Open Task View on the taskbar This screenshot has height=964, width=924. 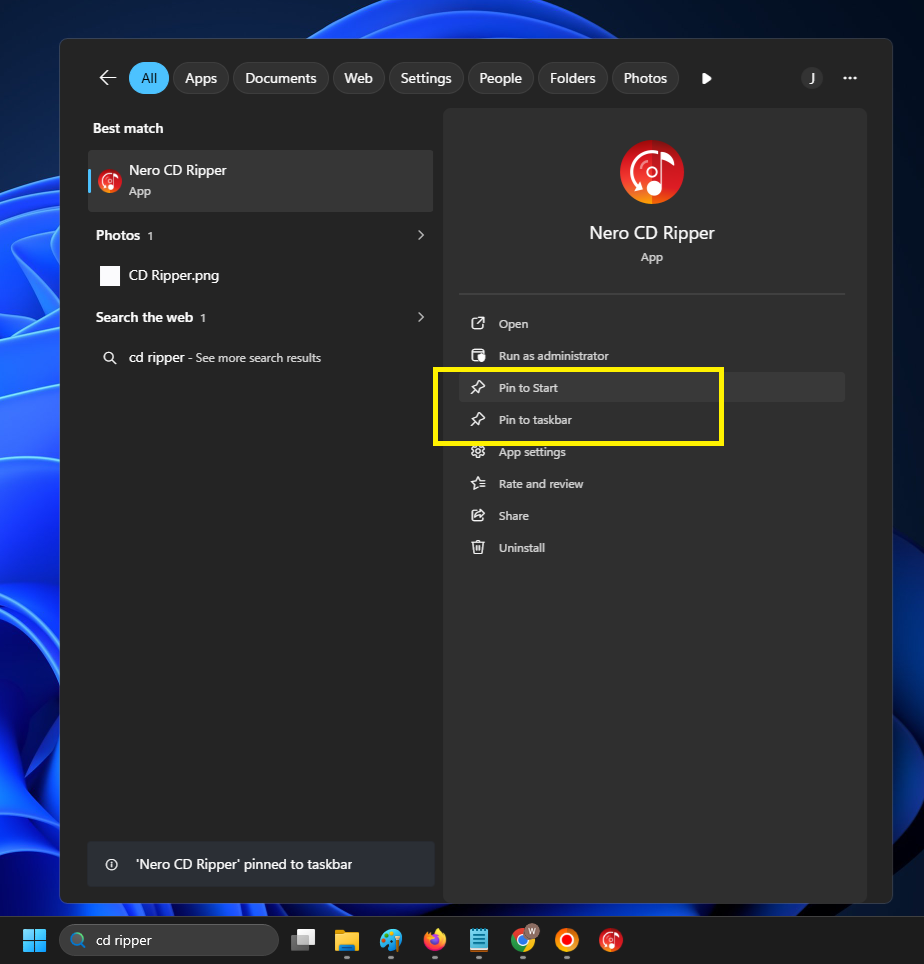point(303,940)
